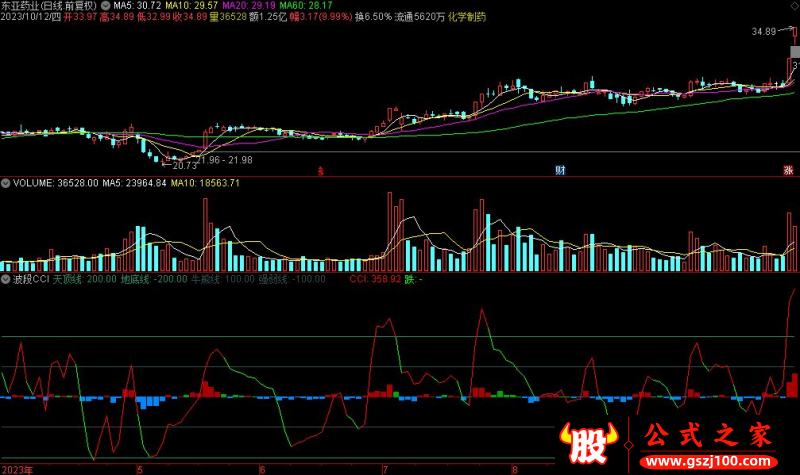
Task: Click the volume MA10: 18563.71 label
Action: tap(205, 183)
